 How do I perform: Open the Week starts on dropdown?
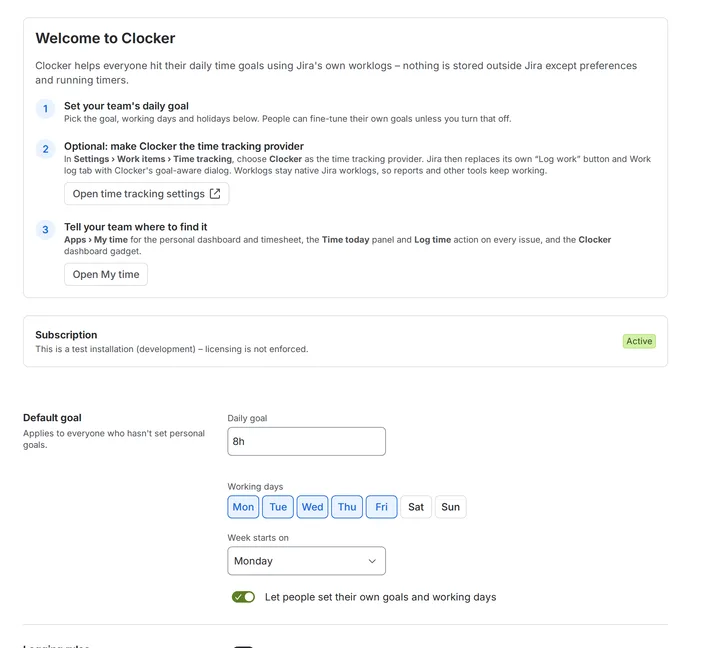pyautogui.click(x=306, y=561)
